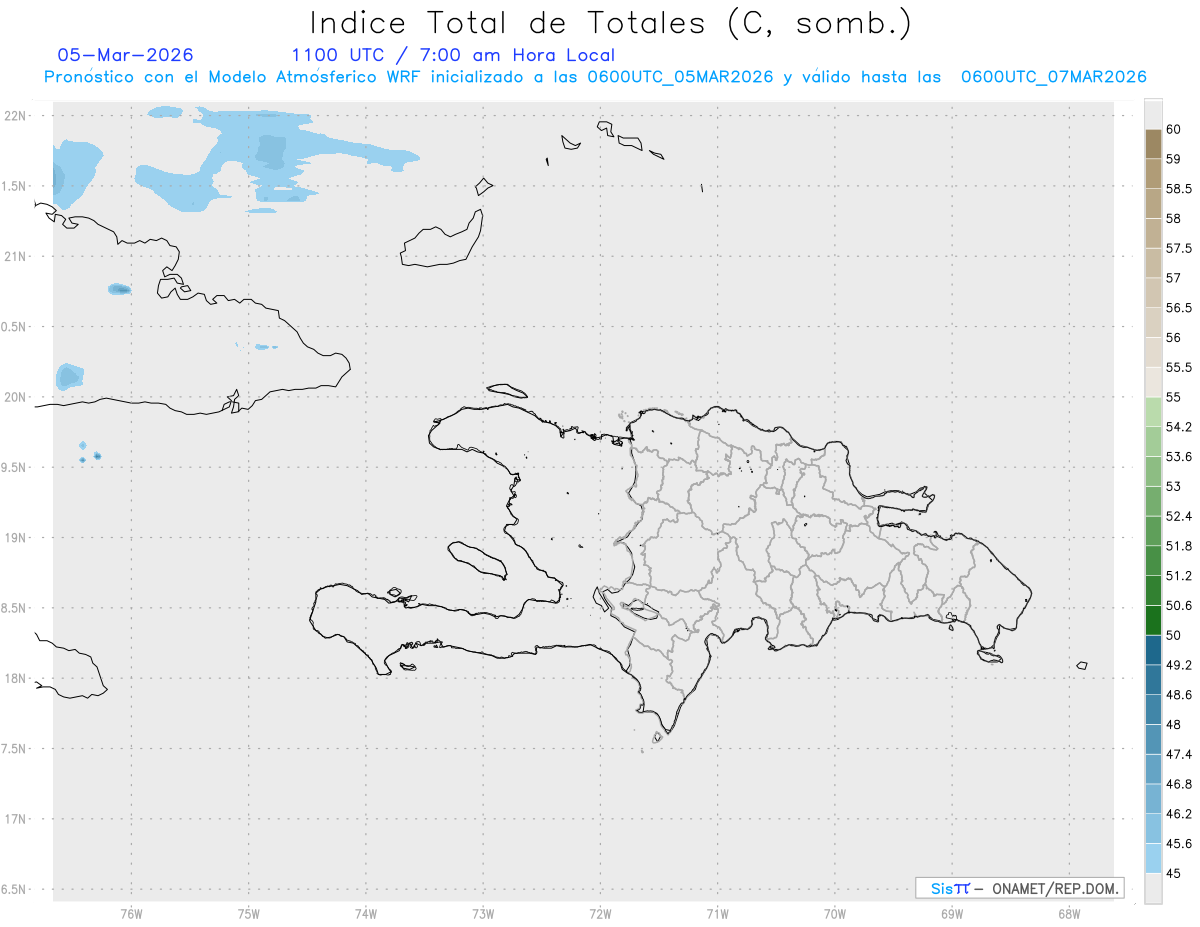
Task: Click the beige swatch between 55.5 and 56
Action: 1153,352
